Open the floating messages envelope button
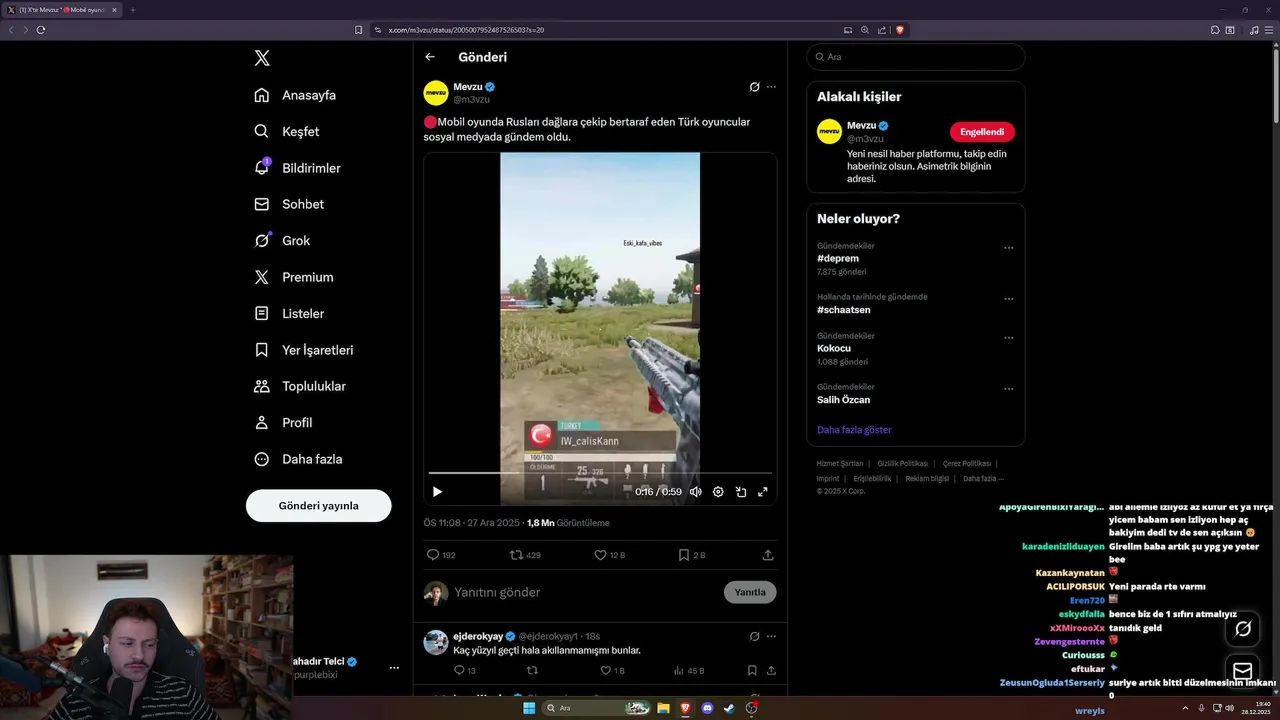 point(1243,671)
